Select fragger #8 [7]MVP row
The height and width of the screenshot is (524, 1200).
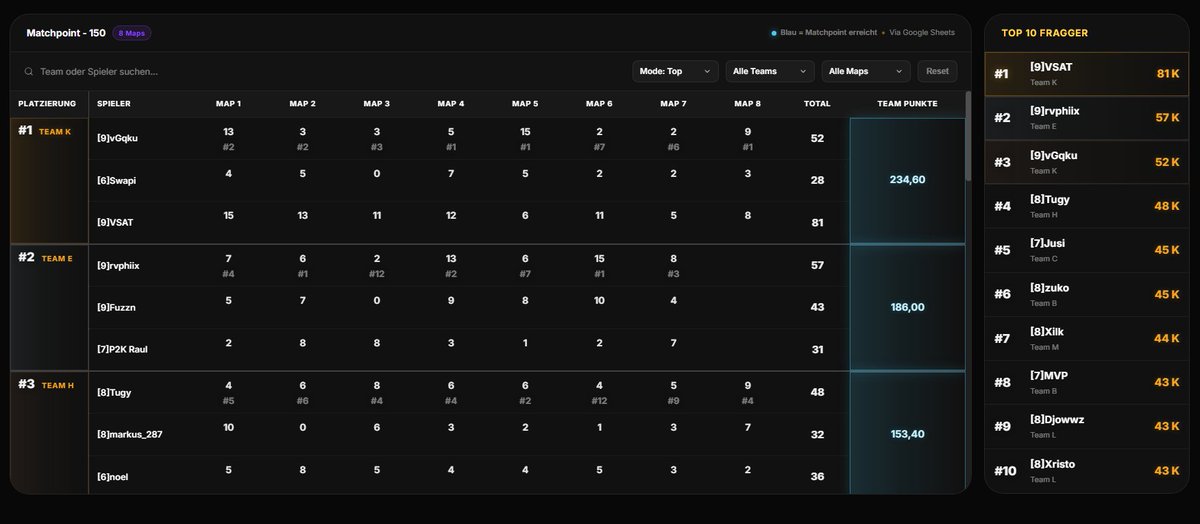coord(1089,382)
